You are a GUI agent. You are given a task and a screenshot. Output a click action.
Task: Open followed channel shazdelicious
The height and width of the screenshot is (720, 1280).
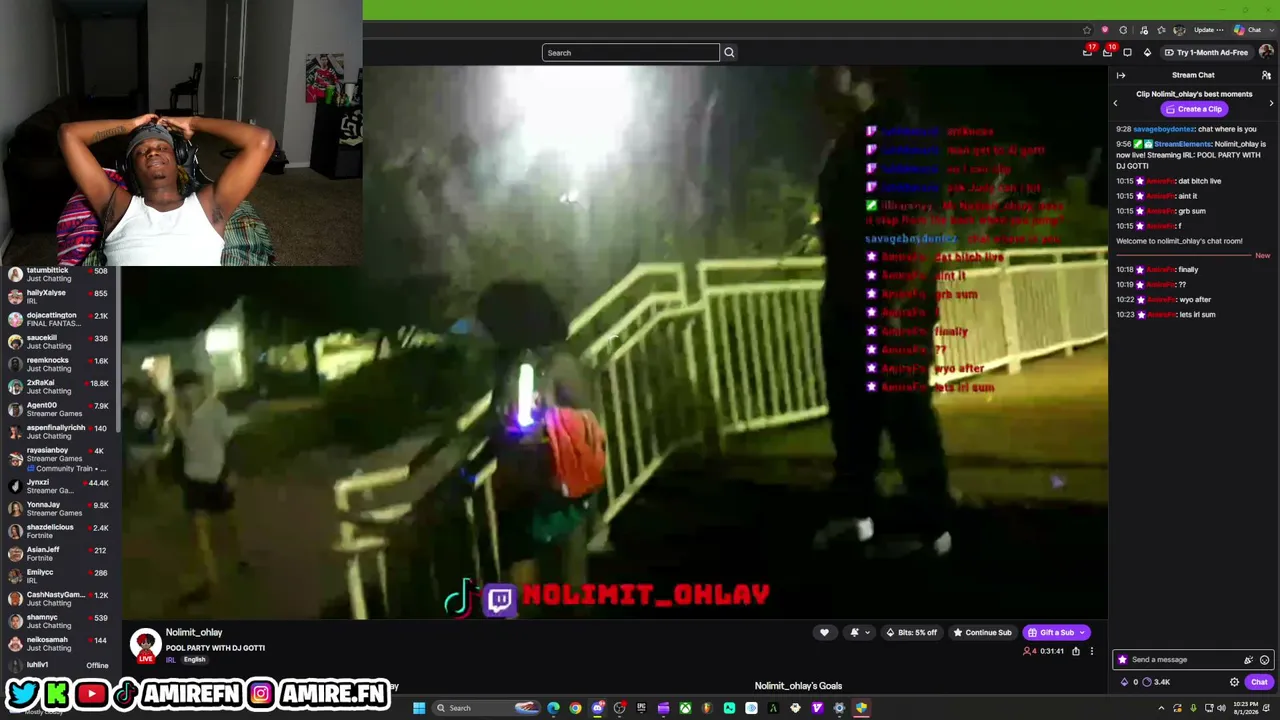coord(60,531)
